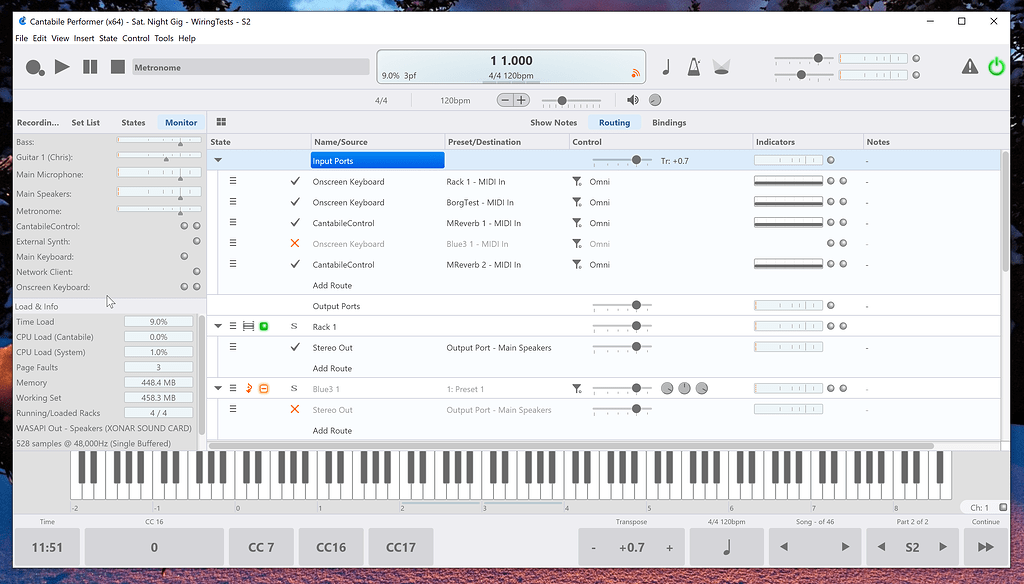The height and width of the screenshot is (584, 1024).
Task: Enable Blue3 1 Stereo Out route
Action: point(295,410)
